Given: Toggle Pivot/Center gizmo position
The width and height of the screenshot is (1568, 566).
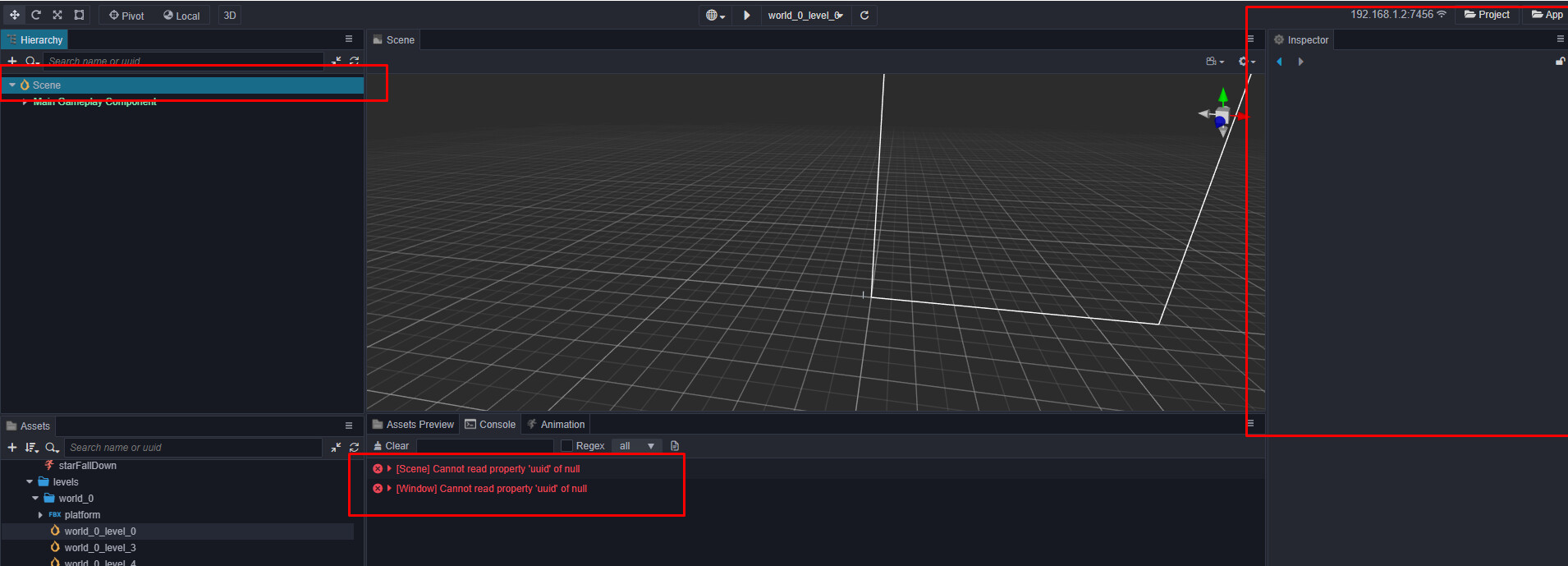Looking at the screenshot, I should [126, 16].
